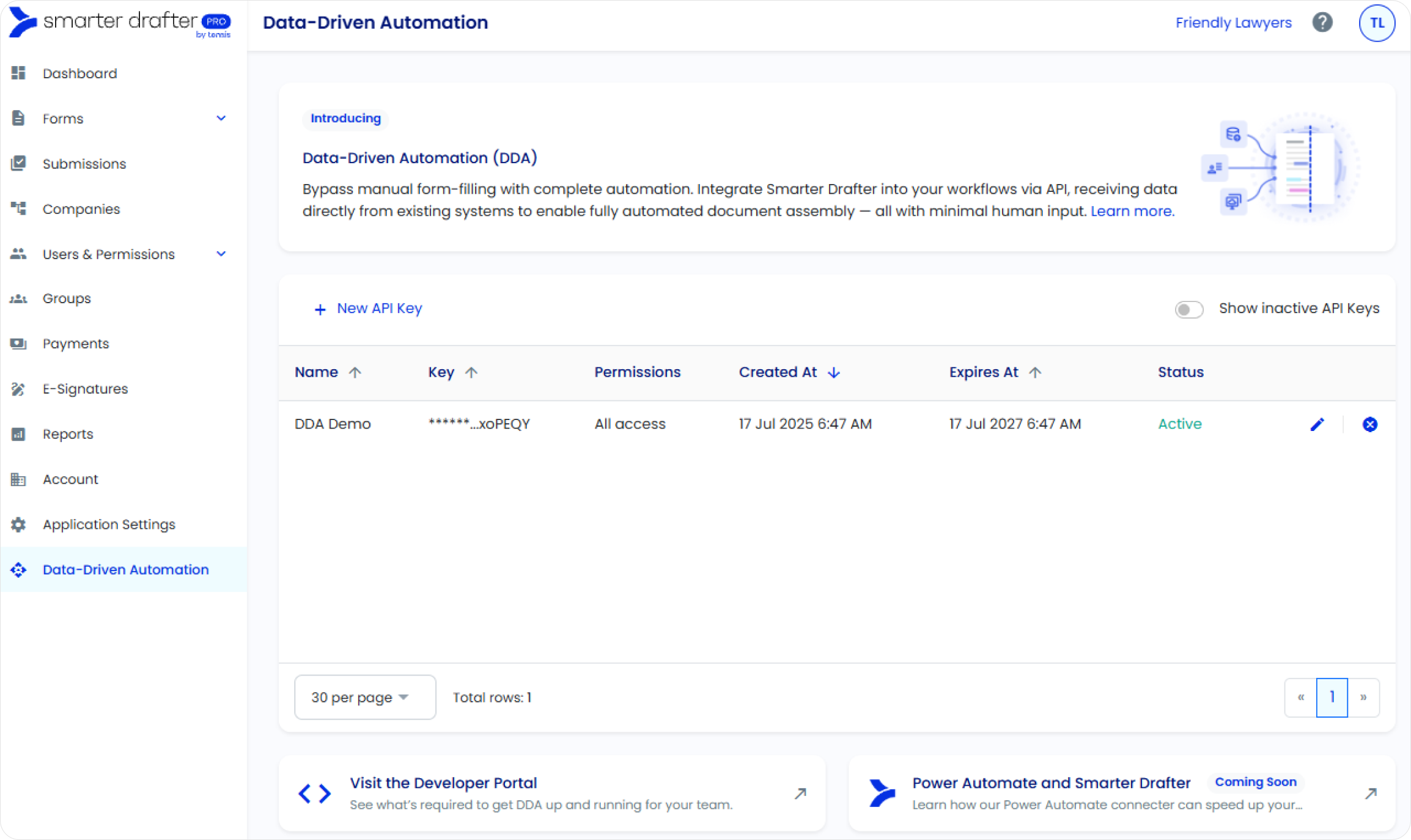Screen dimensions: 1411x840
Task: Click the Groups icon in sidebar
Action: [18, 298]
